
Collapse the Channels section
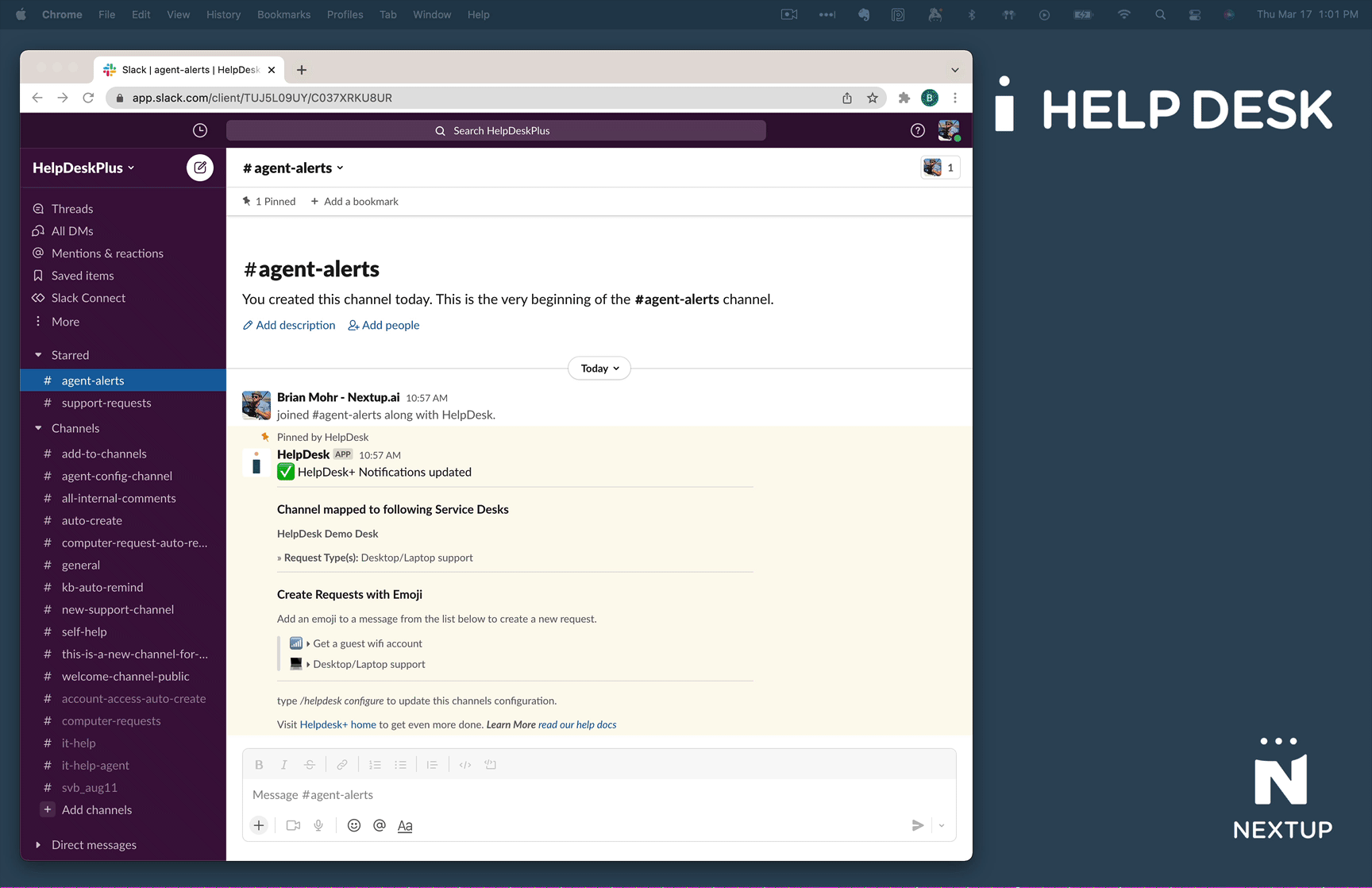(38, 428)
